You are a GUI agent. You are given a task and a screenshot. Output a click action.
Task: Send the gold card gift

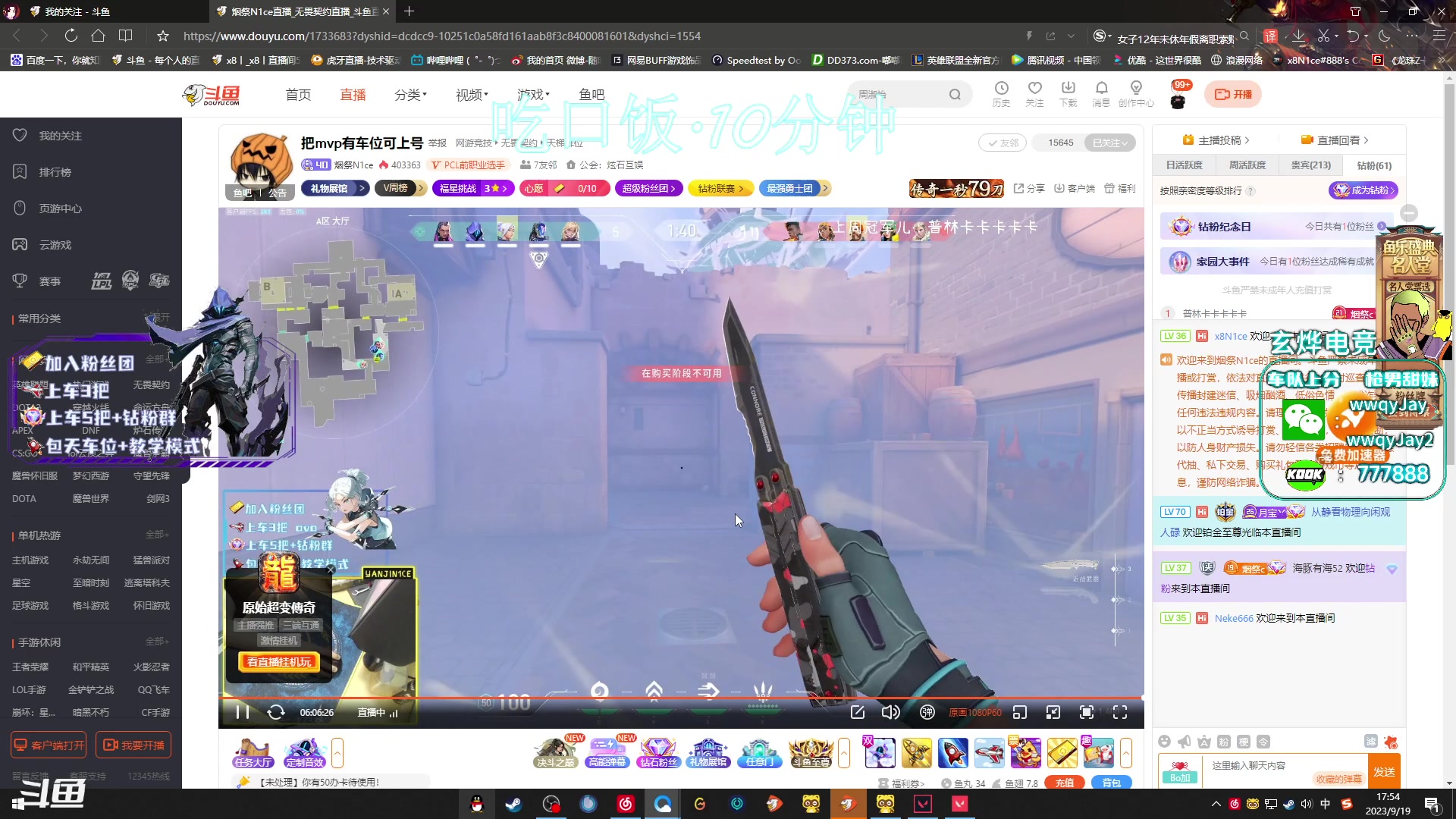(1062, 753)
